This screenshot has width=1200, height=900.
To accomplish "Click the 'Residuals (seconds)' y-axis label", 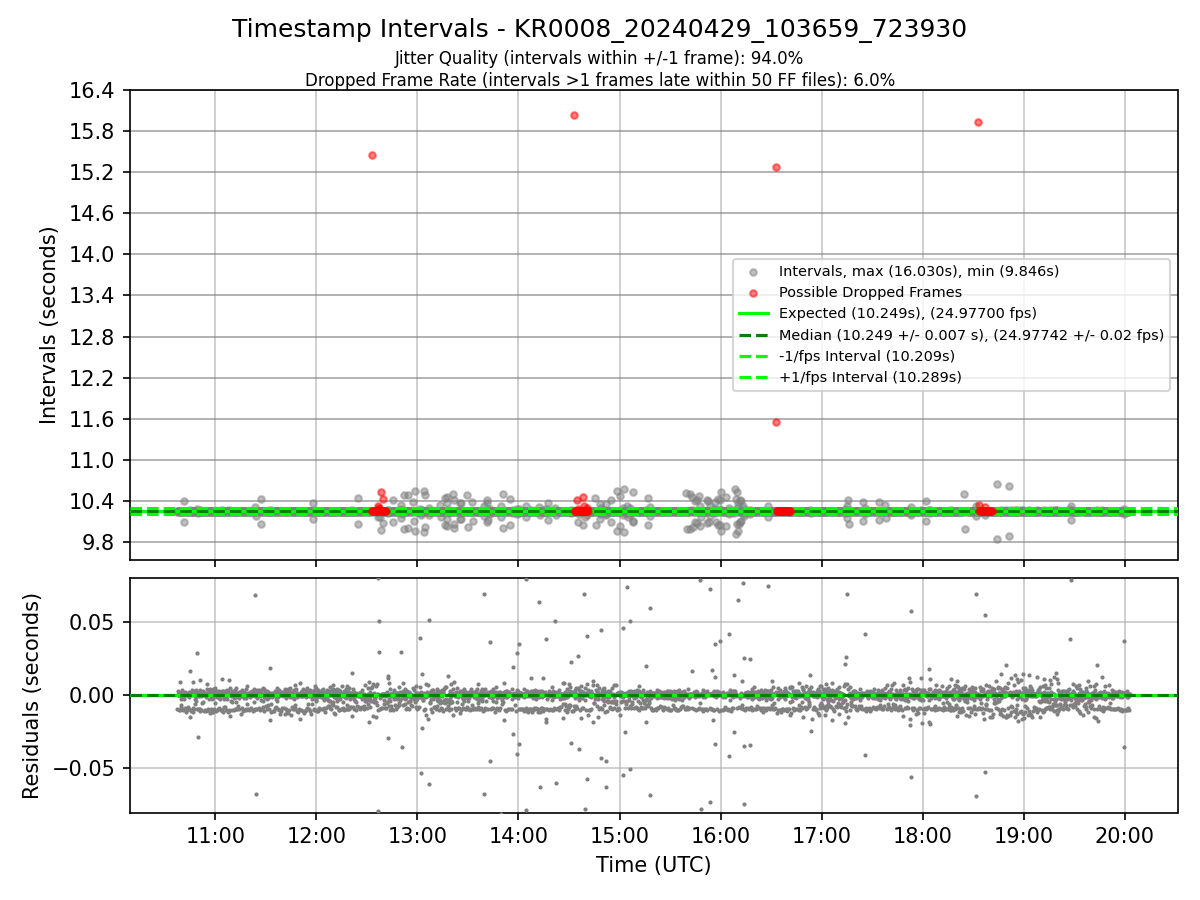I will pyautogui.click(x=32, y=696).
